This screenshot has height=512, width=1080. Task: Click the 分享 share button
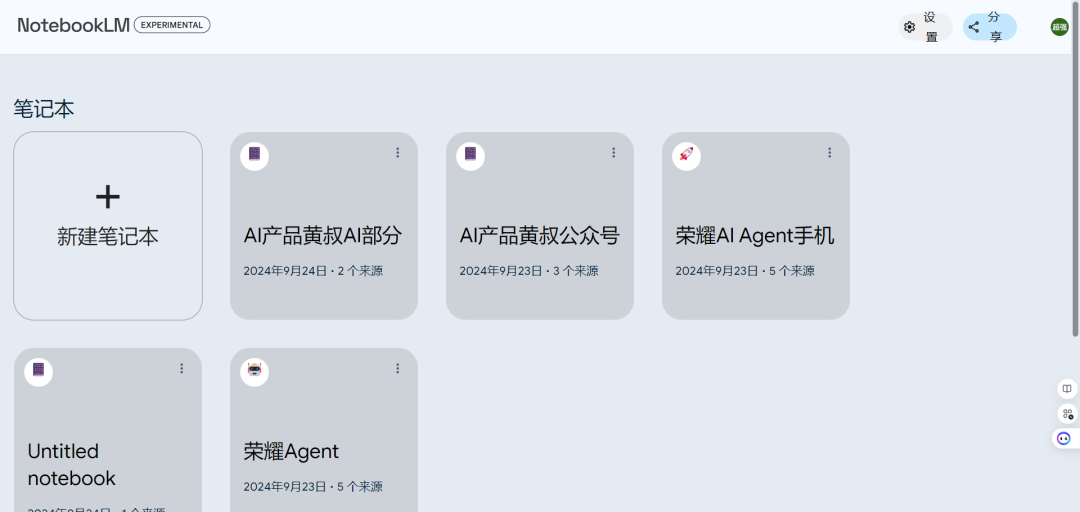click(x=989, y=27)
